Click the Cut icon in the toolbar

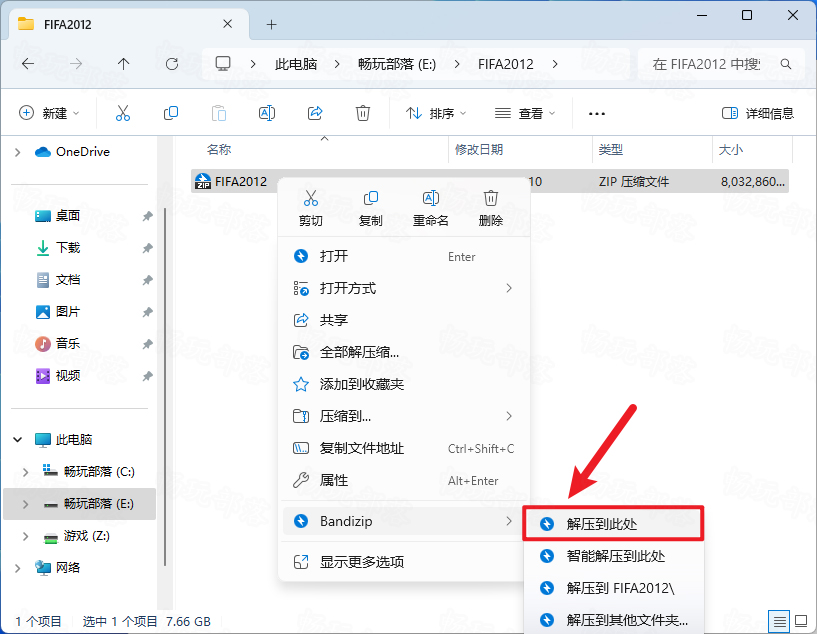coord(123,113)
